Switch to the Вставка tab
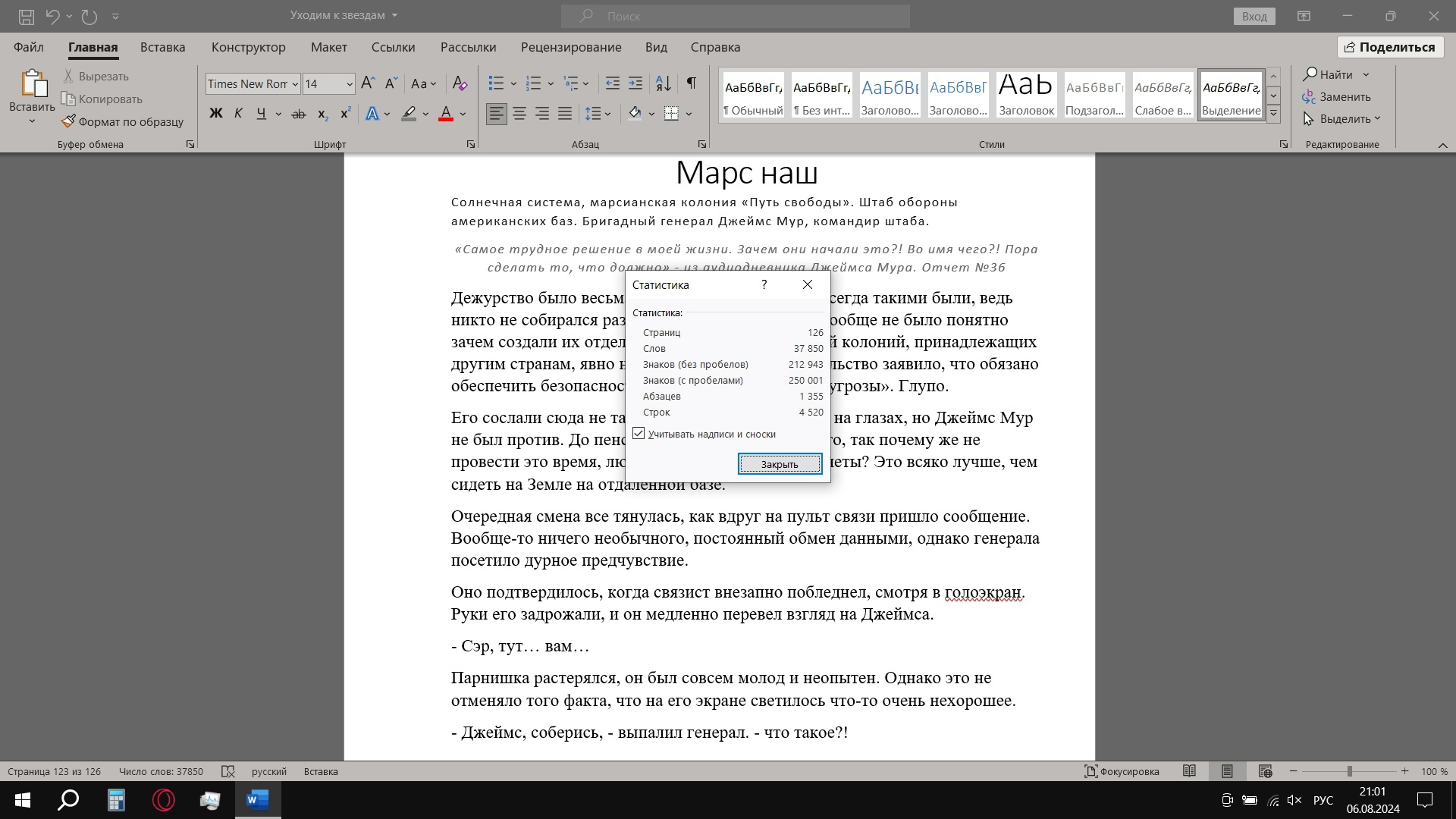Screen dimensions: 1456x819 pos(162,47)
